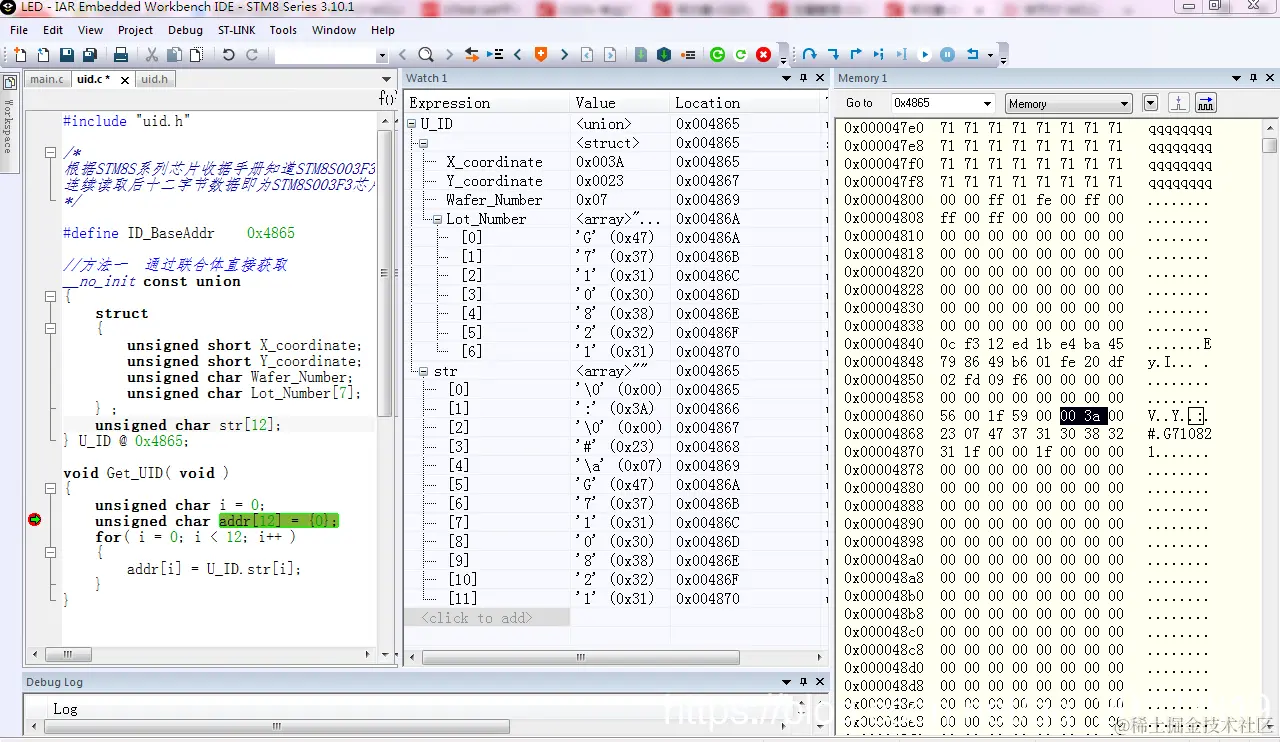Image resolution: width=1280 pixels, height=742 pixels.
Task: Click the Save All toolbar icon
Action: click(x=90, y=55)
